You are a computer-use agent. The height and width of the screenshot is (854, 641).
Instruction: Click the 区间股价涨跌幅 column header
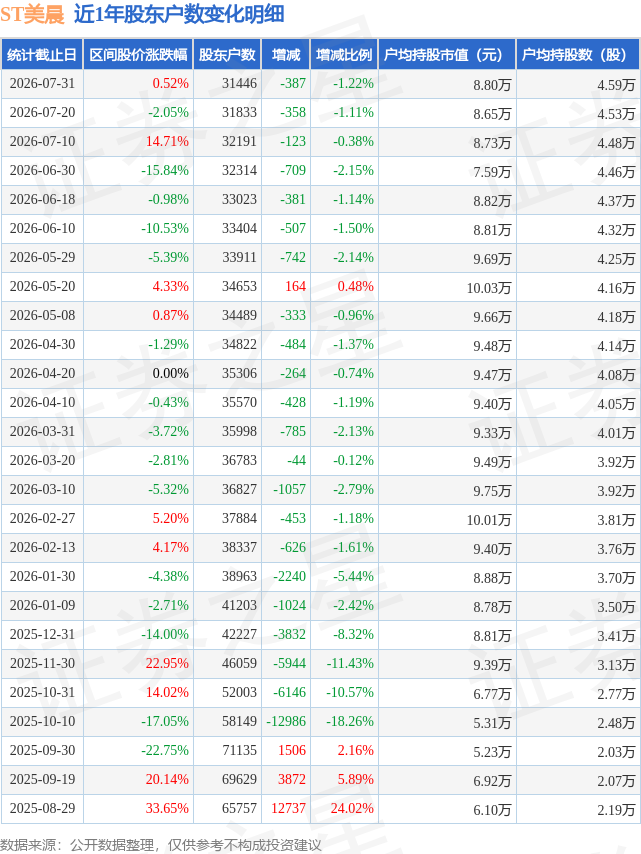pos(138,55)
